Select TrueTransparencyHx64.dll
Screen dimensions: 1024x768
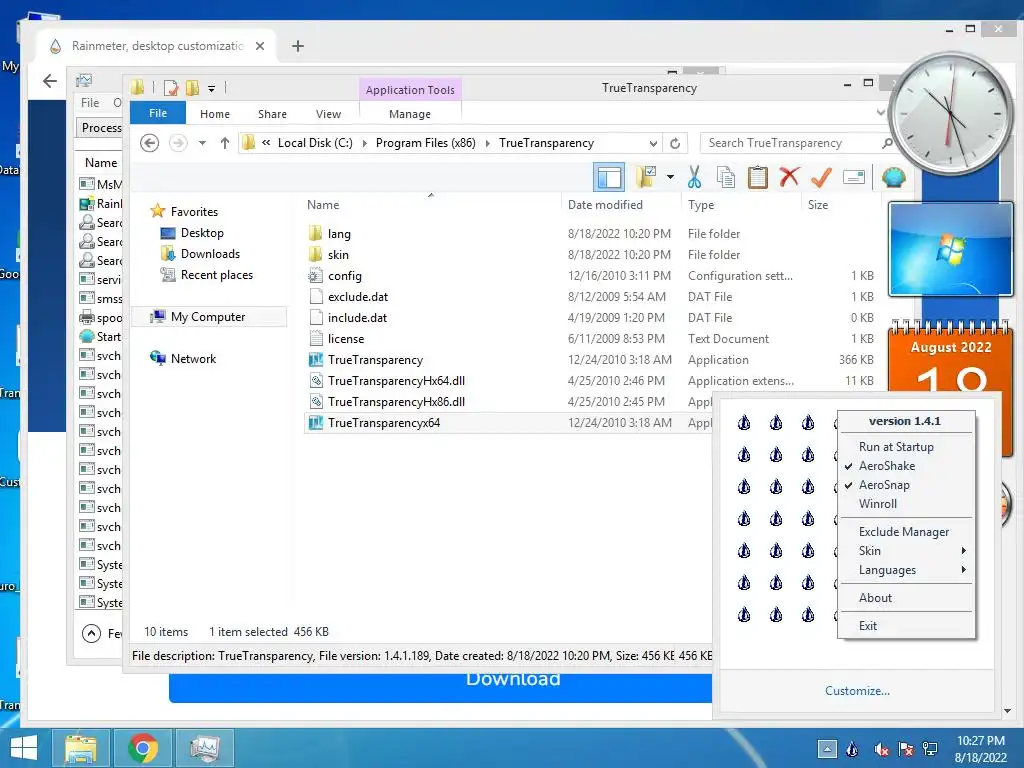[396, 380]
